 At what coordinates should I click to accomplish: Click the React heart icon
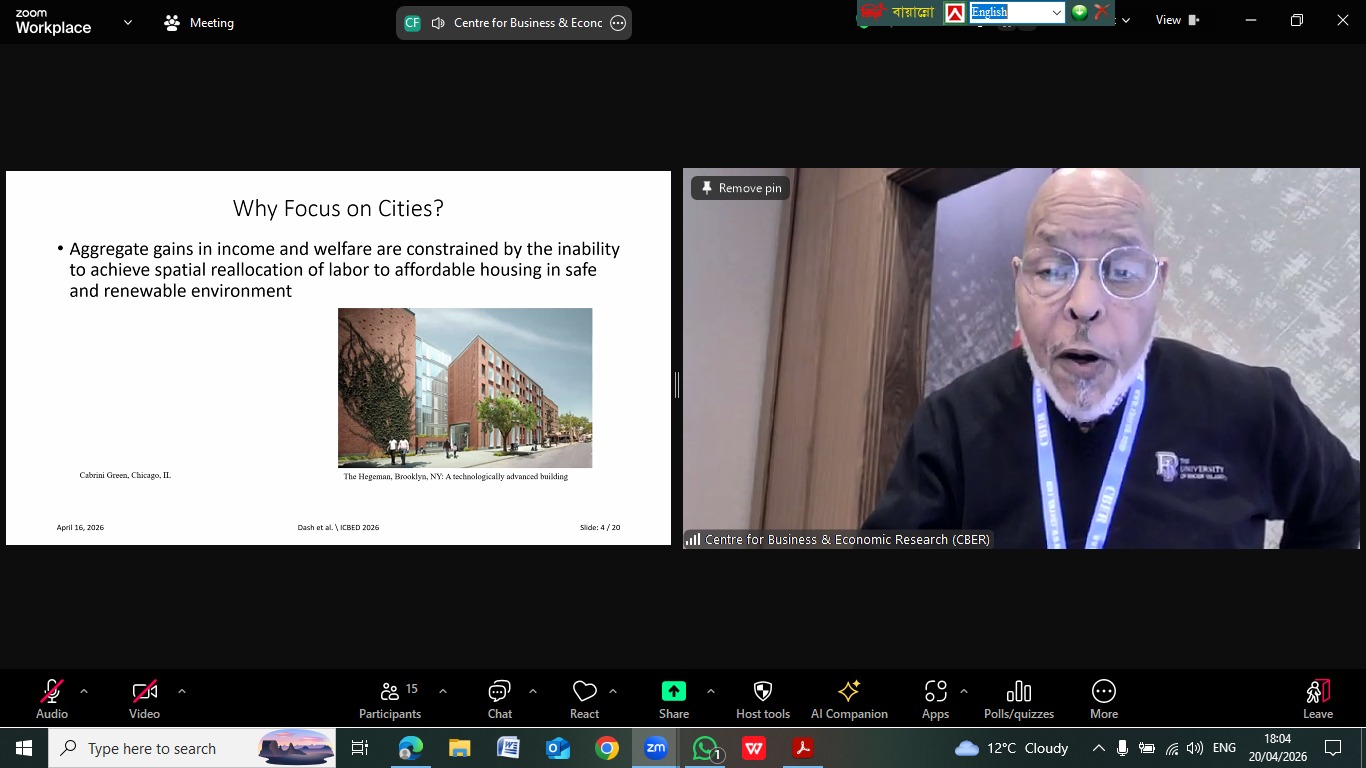pyautogui.click(x=584, y=698)
